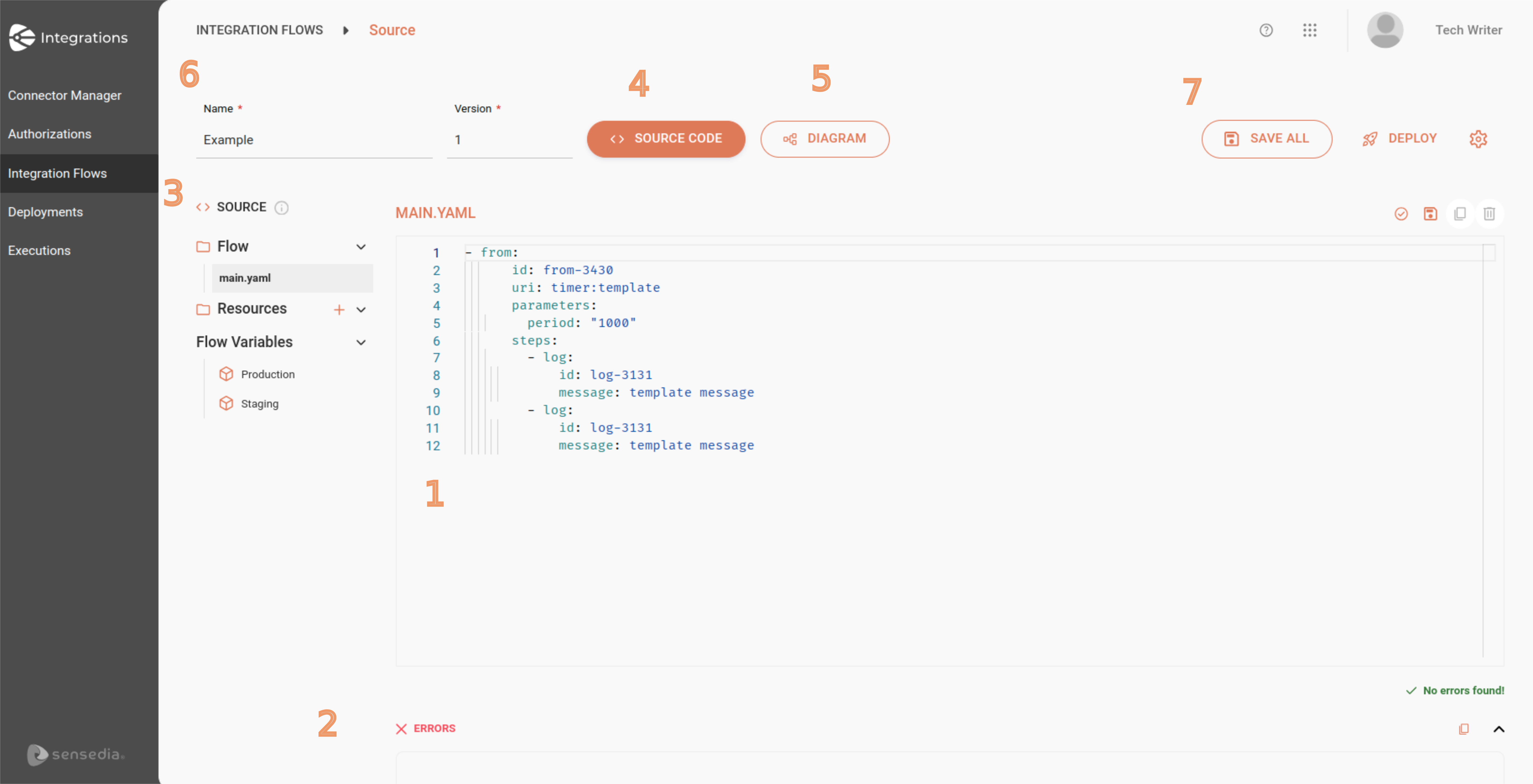Click the Sensedia logo at sidebar bottom
The height and width of the screenshot is (784, 1533).
pyautogui.click(x=76, y=754)
